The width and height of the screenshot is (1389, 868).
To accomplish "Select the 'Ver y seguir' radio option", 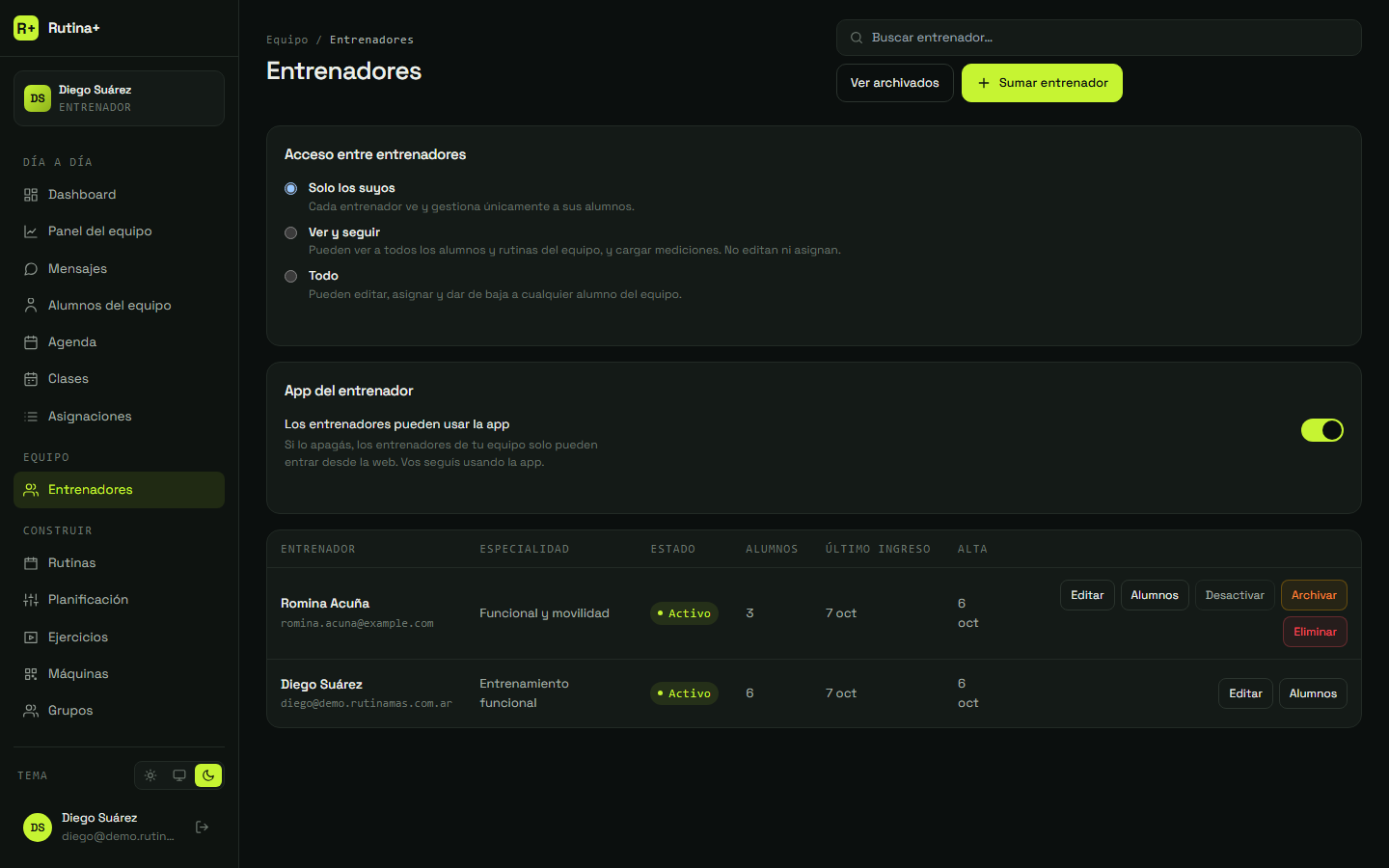I will pyautogui.click(x=290, y=232).
